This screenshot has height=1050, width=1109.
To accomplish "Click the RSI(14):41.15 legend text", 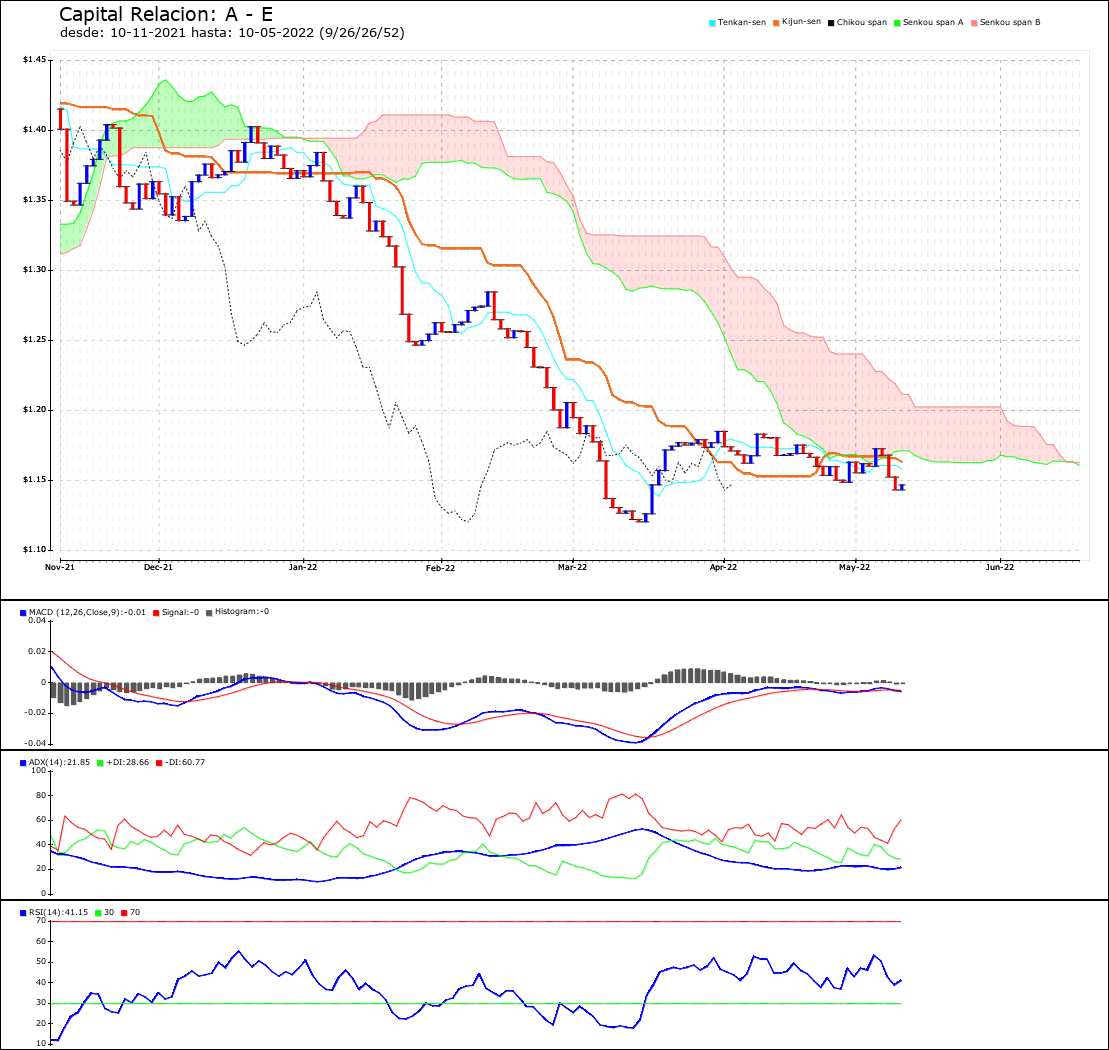I will coord(58,912).
